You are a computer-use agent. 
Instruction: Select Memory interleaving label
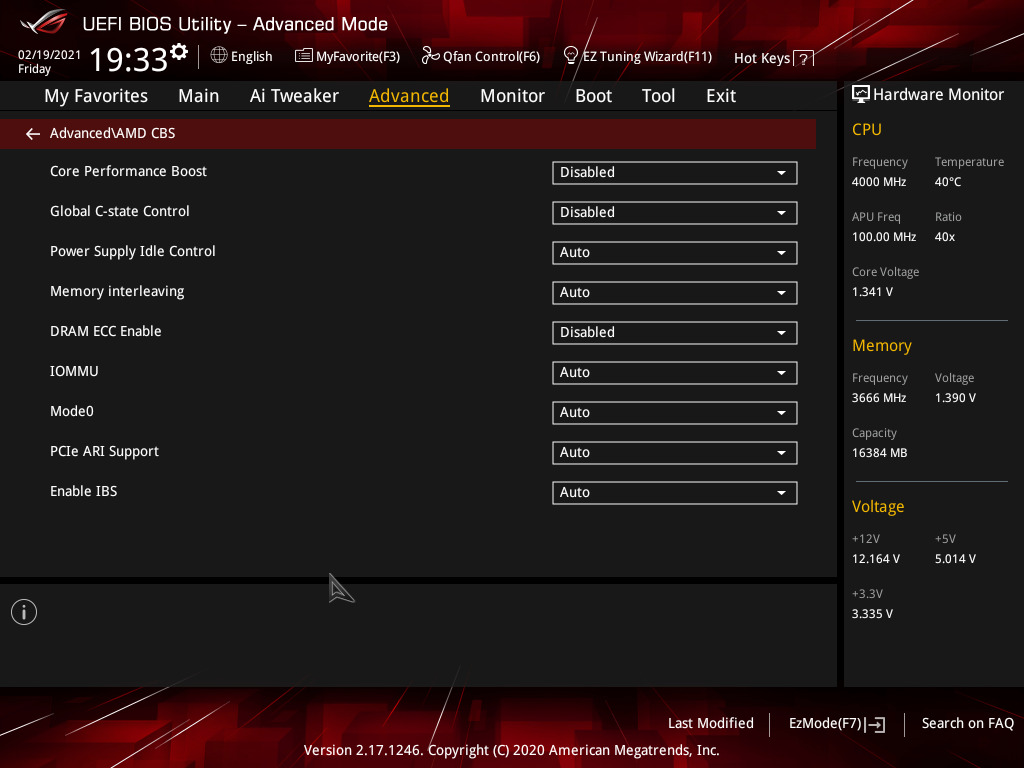pyautogui.click(x=117, y=291)
